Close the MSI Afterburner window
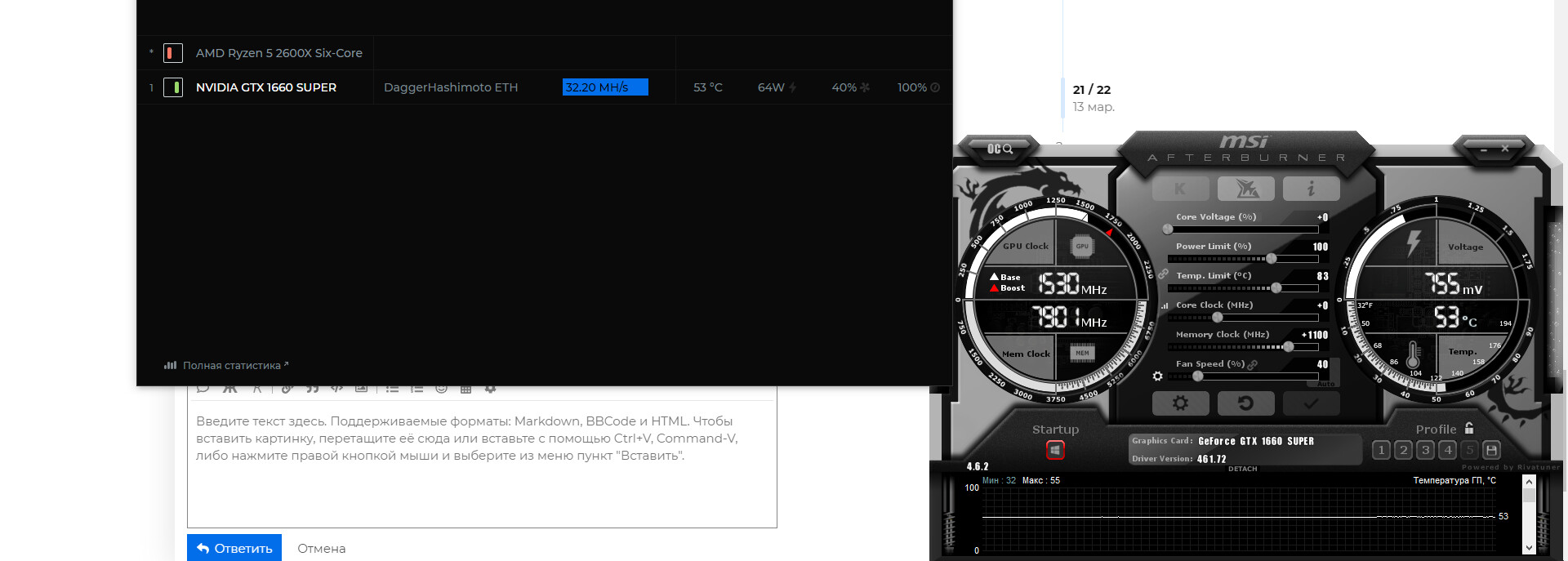The image size is (1568, 561). tap(1505, 148)
